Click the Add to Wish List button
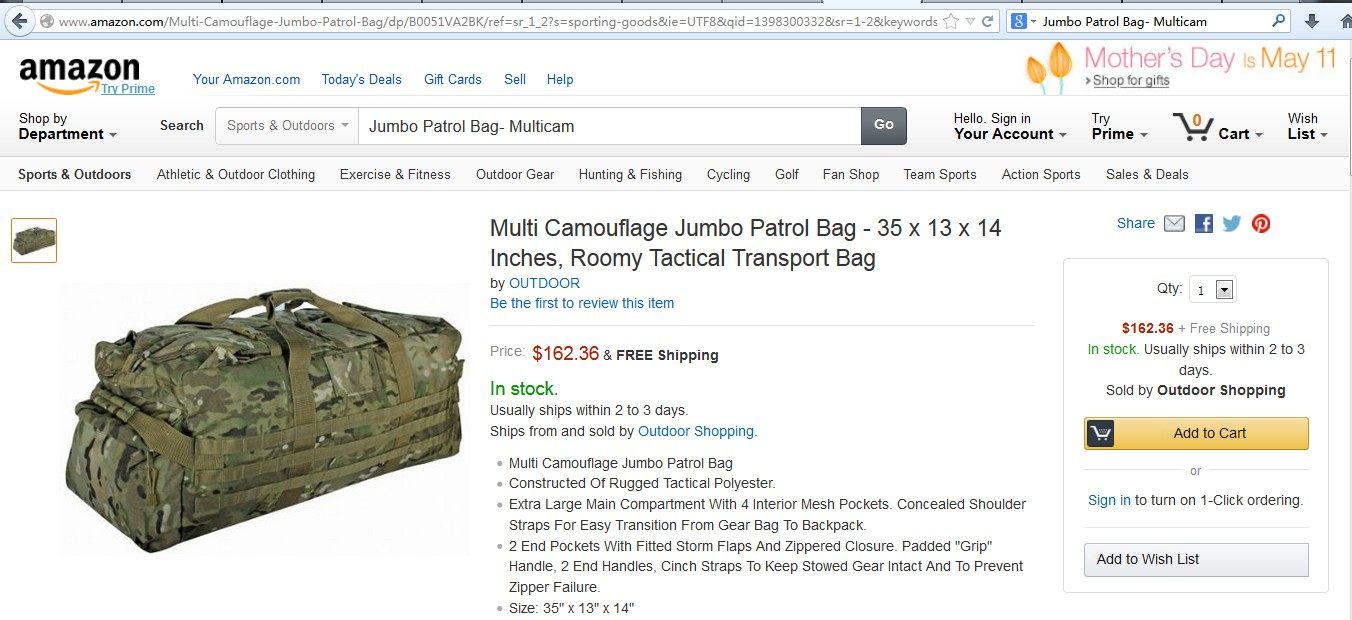Image resolution: width=1352 pixels, height=620 pixels. (1196, 560)
